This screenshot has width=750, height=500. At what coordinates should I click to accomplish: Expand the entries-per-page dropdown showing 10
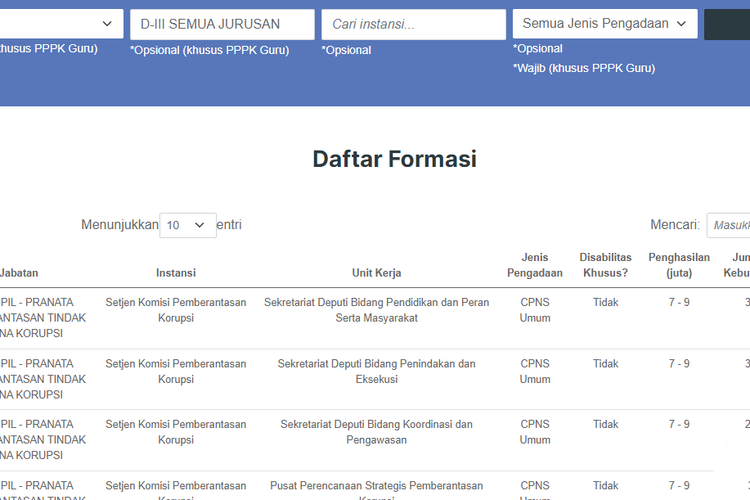pyautogui.click(x=188, y=225)
